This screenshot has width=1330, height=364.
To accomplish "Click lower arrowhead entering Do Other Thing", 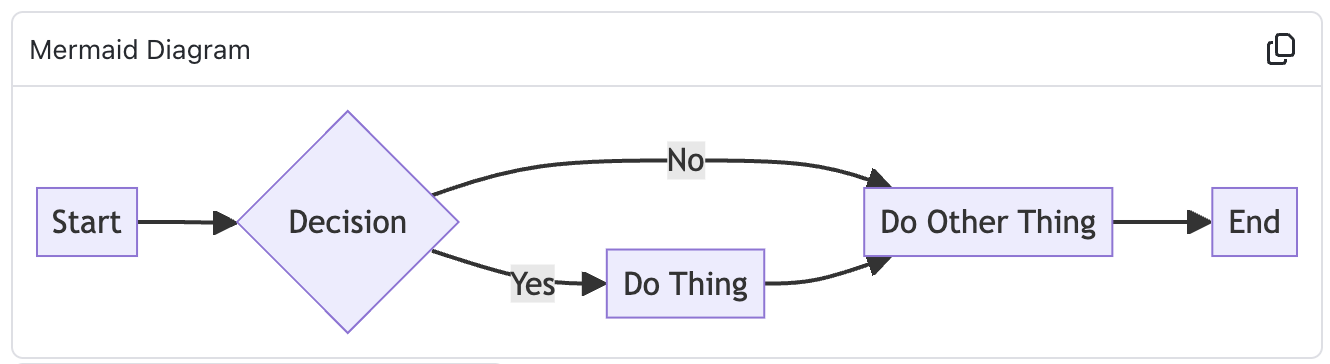I will [880, 265].
